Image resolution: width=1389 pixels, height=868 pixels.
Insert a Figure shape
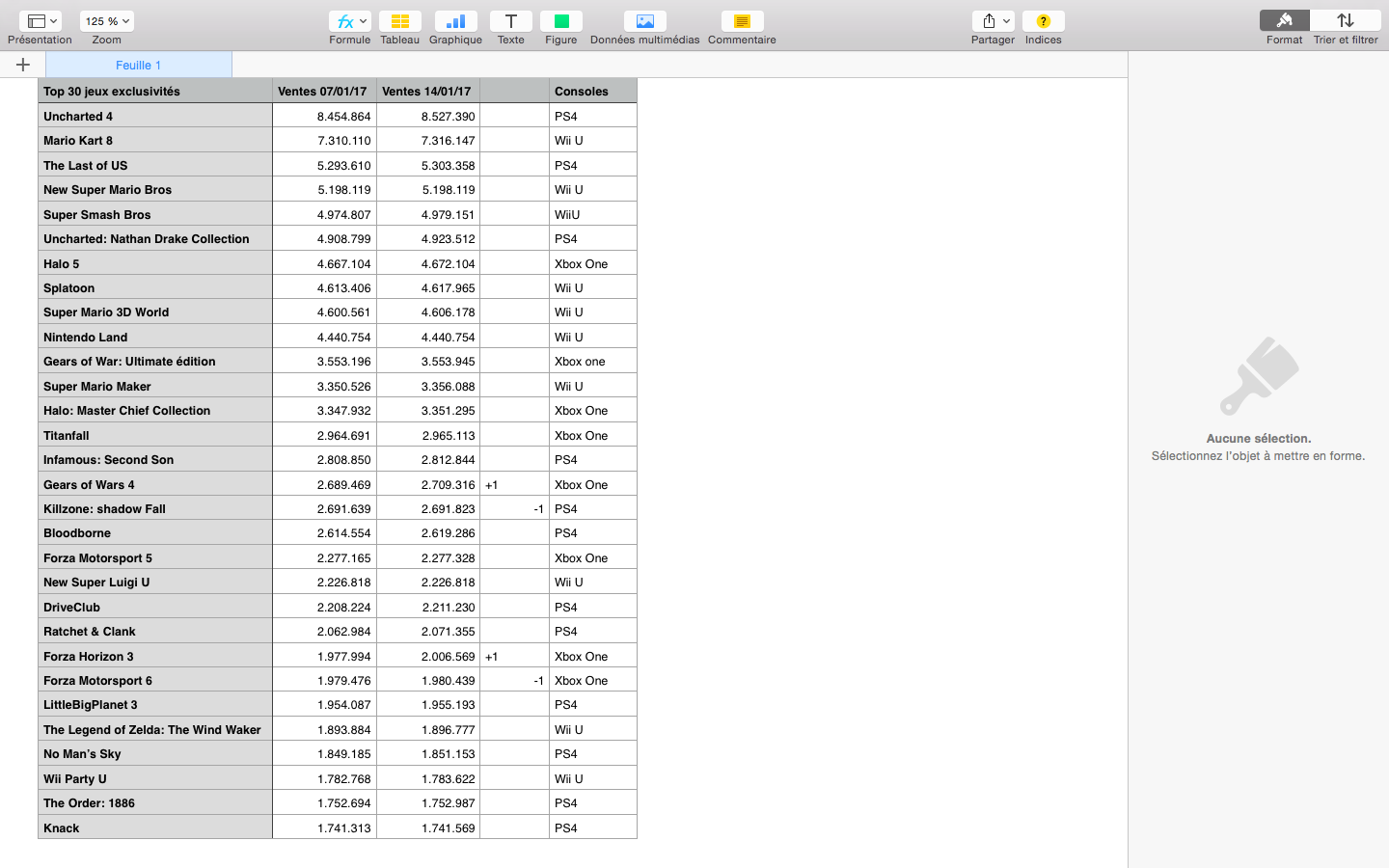pyautogui.click(x=561, y=21)
